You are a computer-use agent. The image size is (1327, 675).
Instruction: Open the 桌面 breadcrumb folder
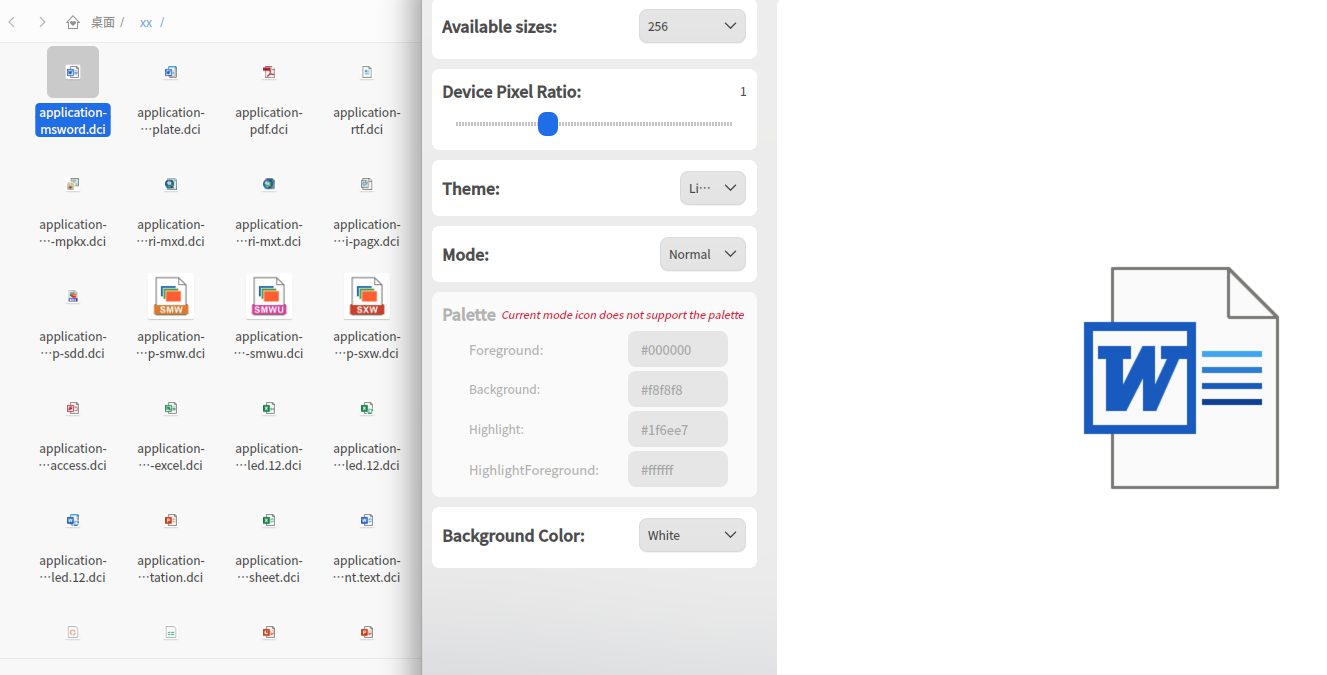pos(103,22)
